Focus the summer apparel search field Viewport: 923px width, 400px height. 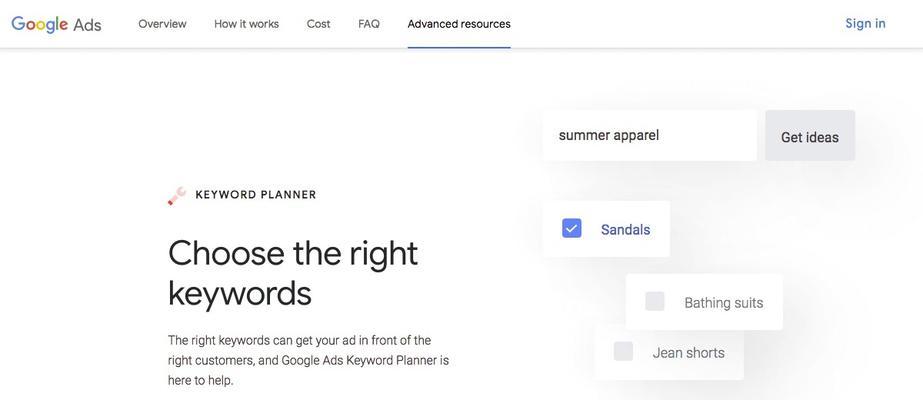point(650,135)
